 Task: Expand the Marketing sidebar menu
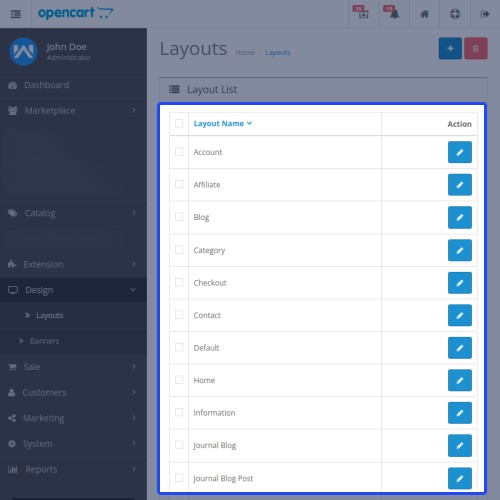(73, 418)
